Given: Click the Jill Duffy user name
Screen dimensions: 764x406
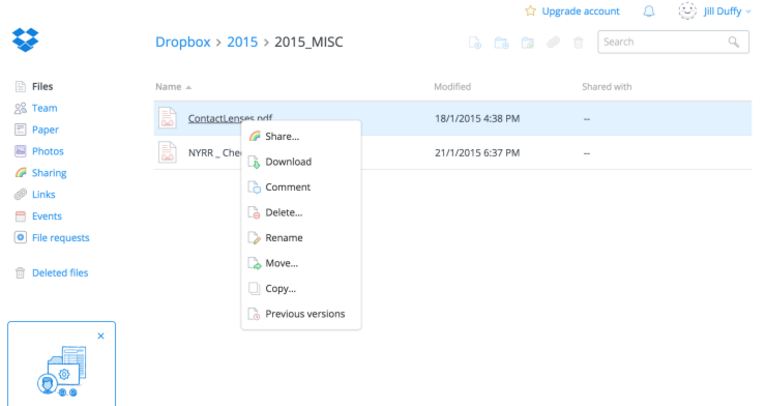Looking at the screenshot, I should pos(722,11).
